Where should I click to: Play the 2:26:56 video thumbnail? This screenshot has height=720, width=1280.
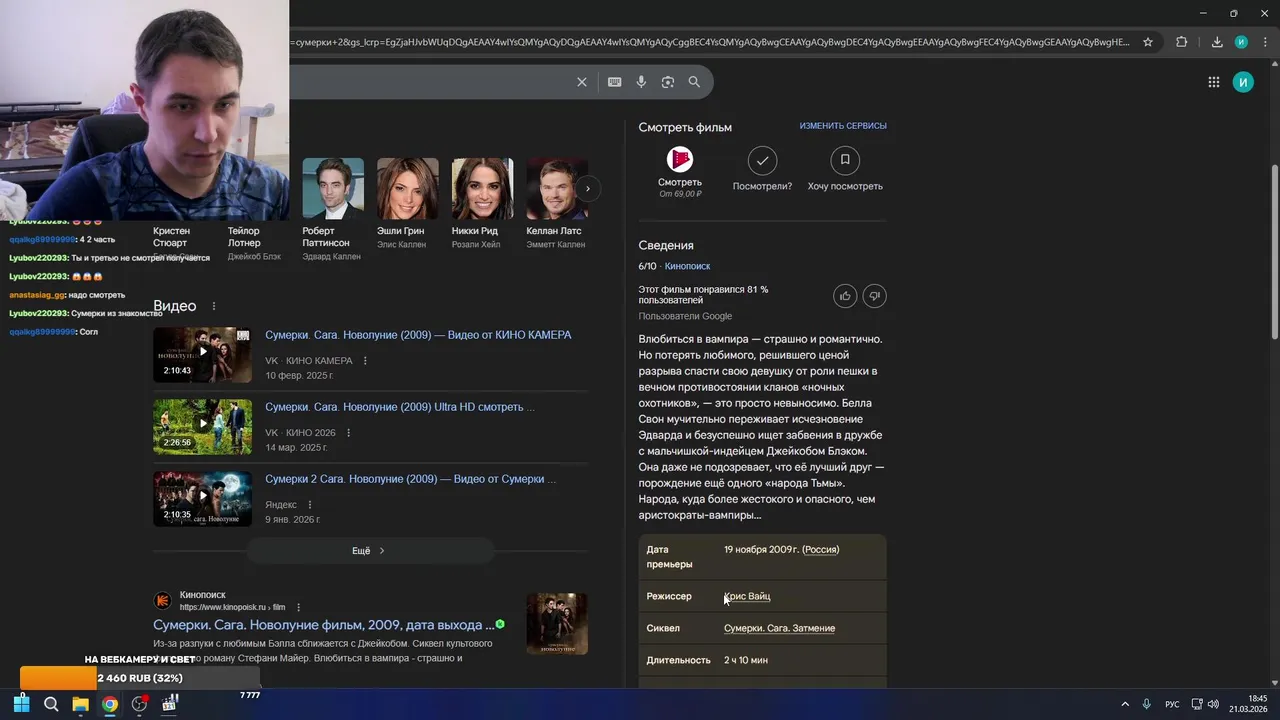pos(202,427)
